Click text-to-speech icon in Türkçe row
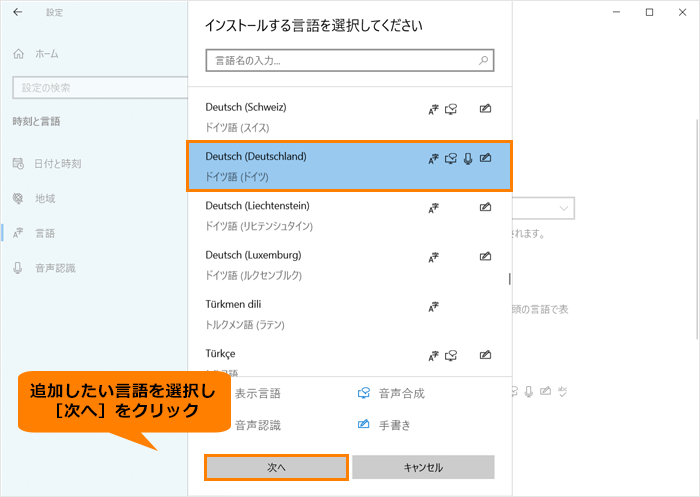The height and width of the screenshot is (497, 700). (x=451, y=354)
